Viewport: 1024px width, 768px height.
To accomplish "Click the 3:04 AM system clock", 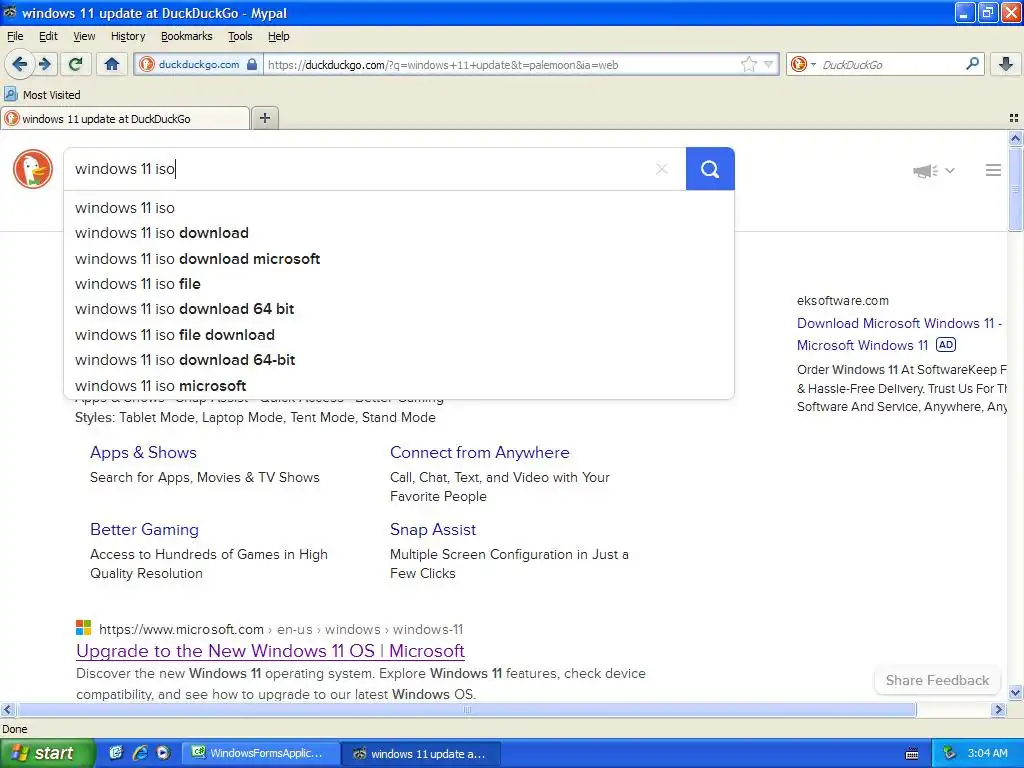I will [x=987, y=753].
